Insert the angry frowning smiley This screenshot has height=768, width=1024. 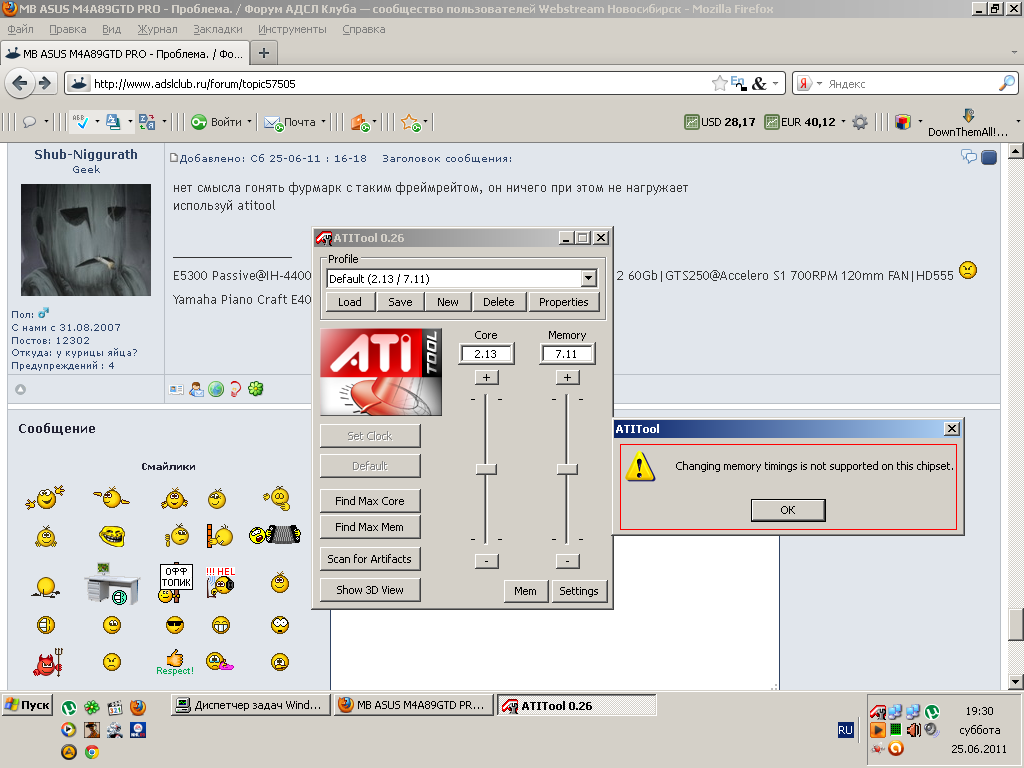(x=112, y=662)
